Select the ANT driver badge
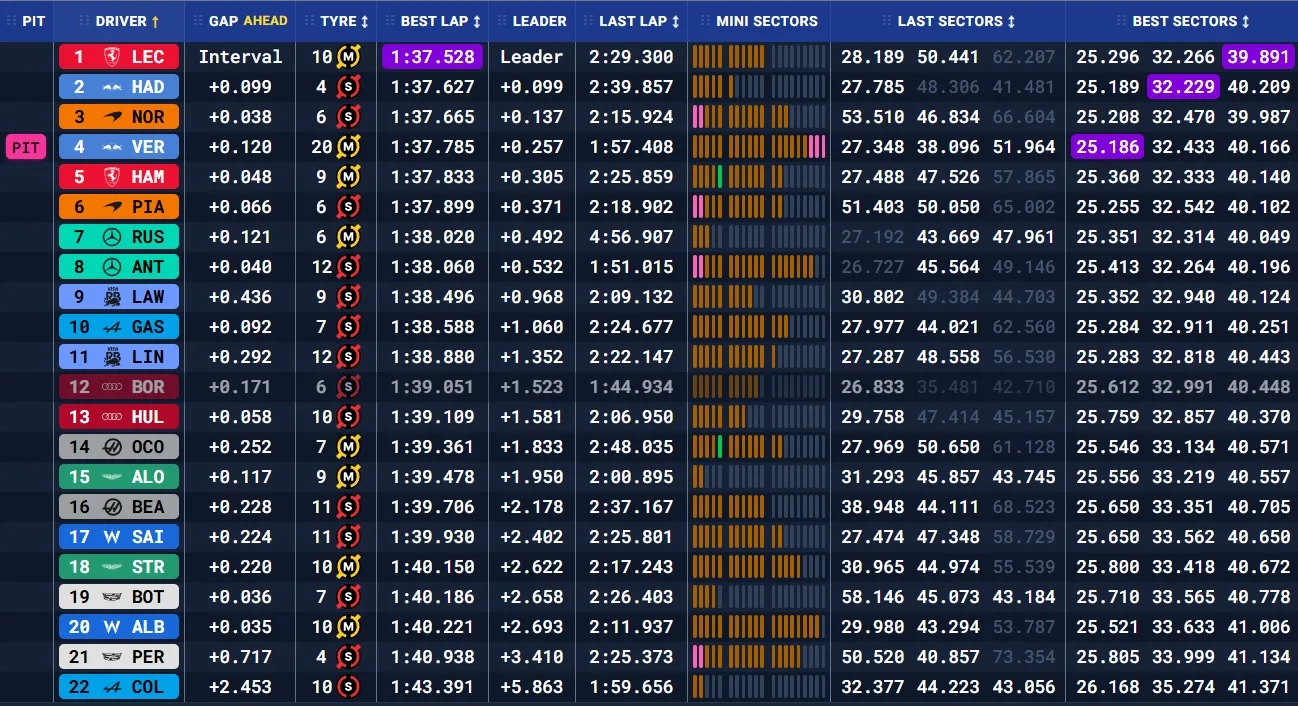This screenshot has height=706, width=1298. pyautogui.click(x=119, y=267)
